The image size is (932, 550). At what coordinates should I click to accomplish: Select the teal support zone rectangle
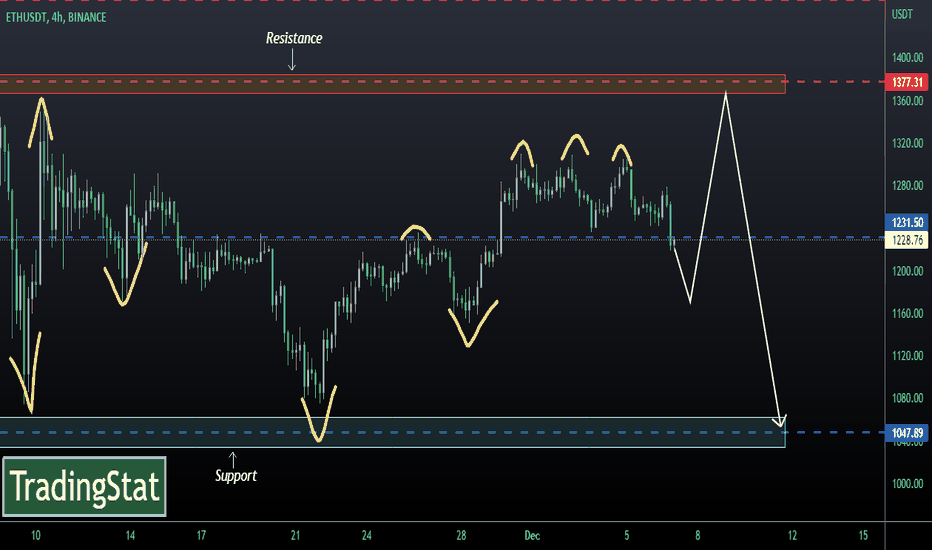[392, 432]
